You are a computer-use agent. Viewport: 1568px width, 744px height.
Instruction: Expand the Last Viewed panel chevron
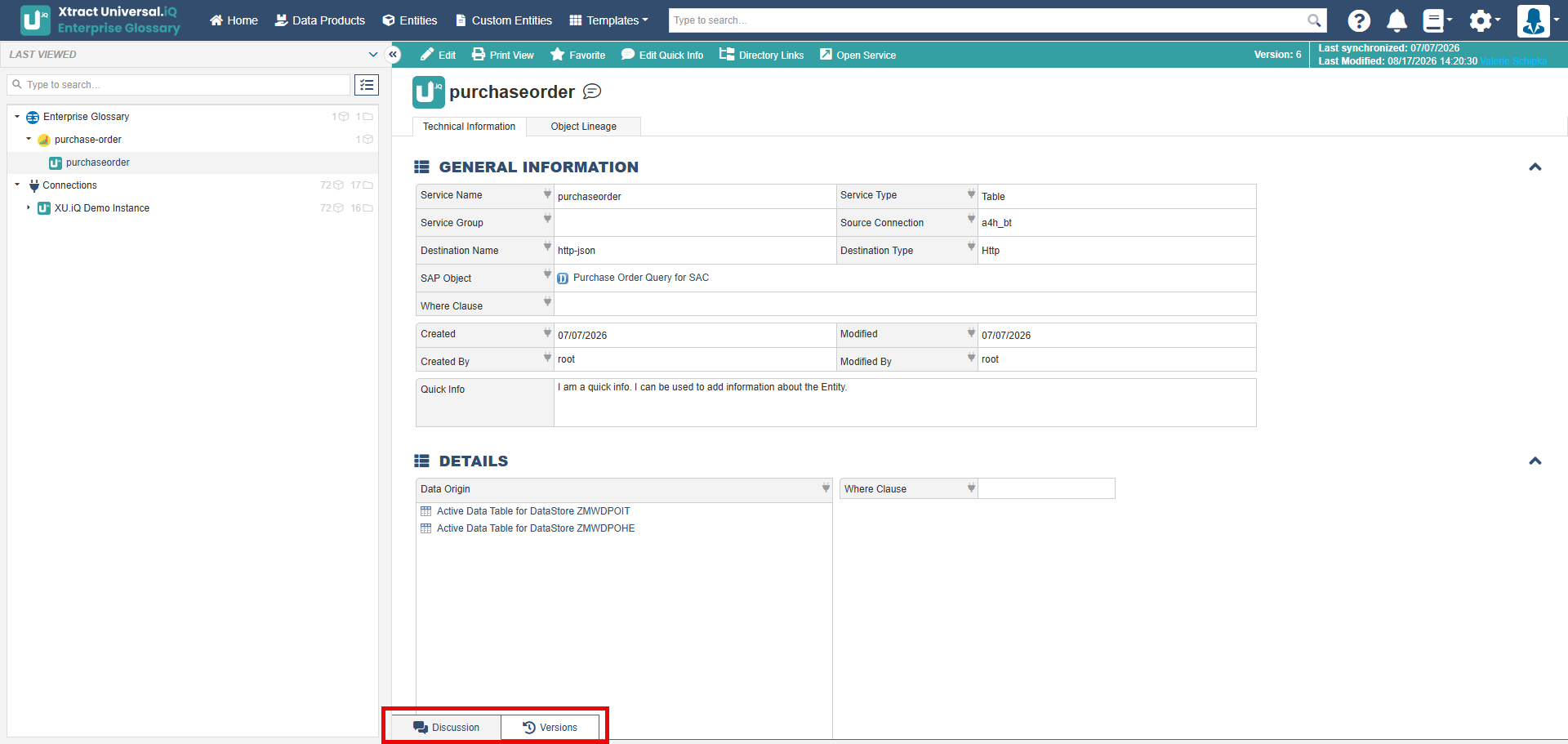tap(373, 55)
